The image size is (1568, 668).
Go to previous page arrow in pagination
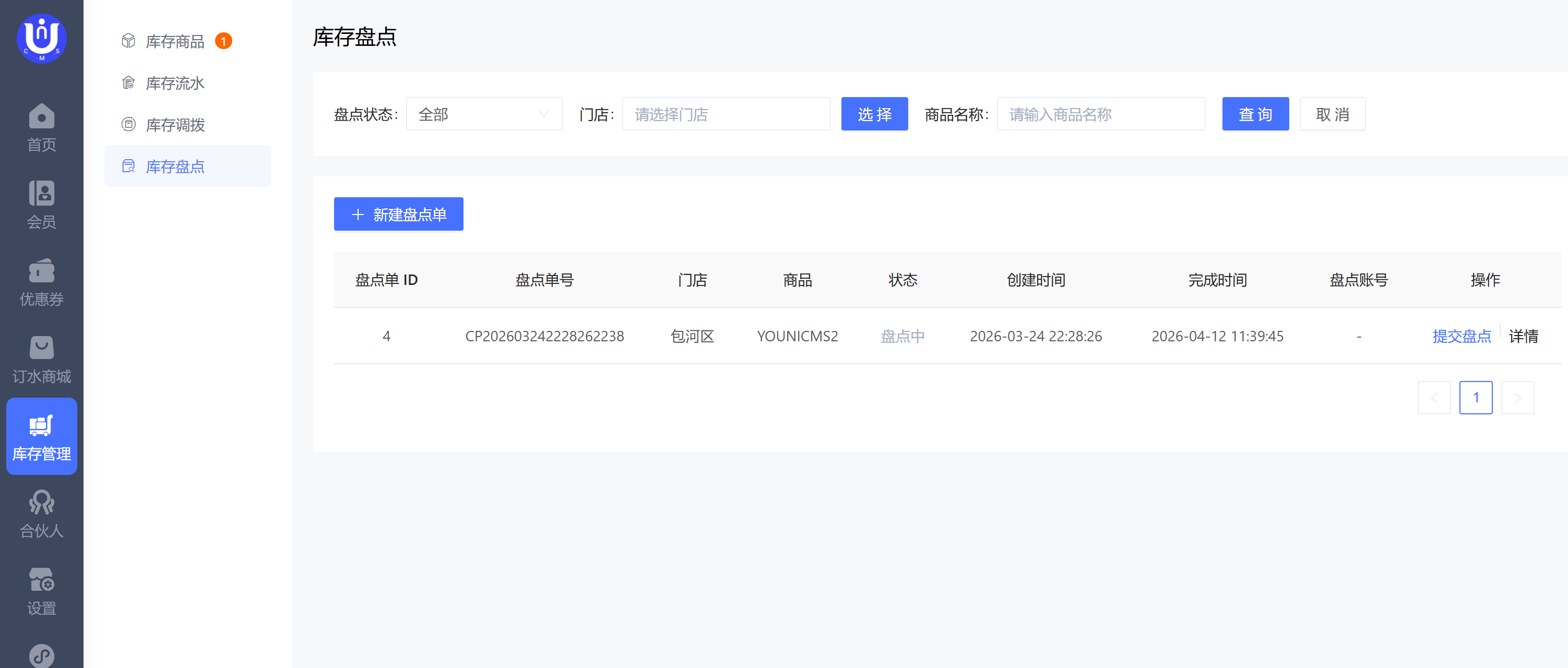tap(1433, 398)
